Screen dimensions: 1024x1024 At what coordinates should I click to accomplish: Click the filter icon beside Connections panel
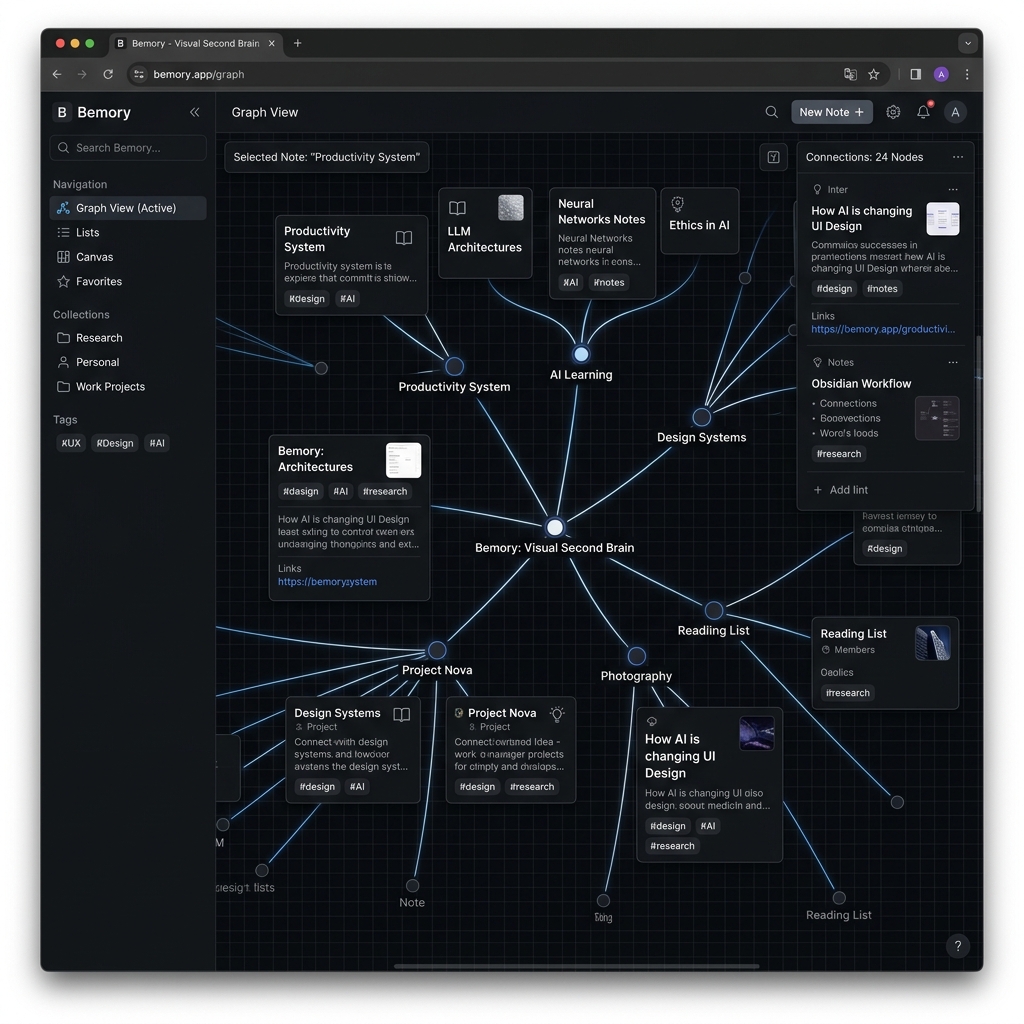point(773,157)
